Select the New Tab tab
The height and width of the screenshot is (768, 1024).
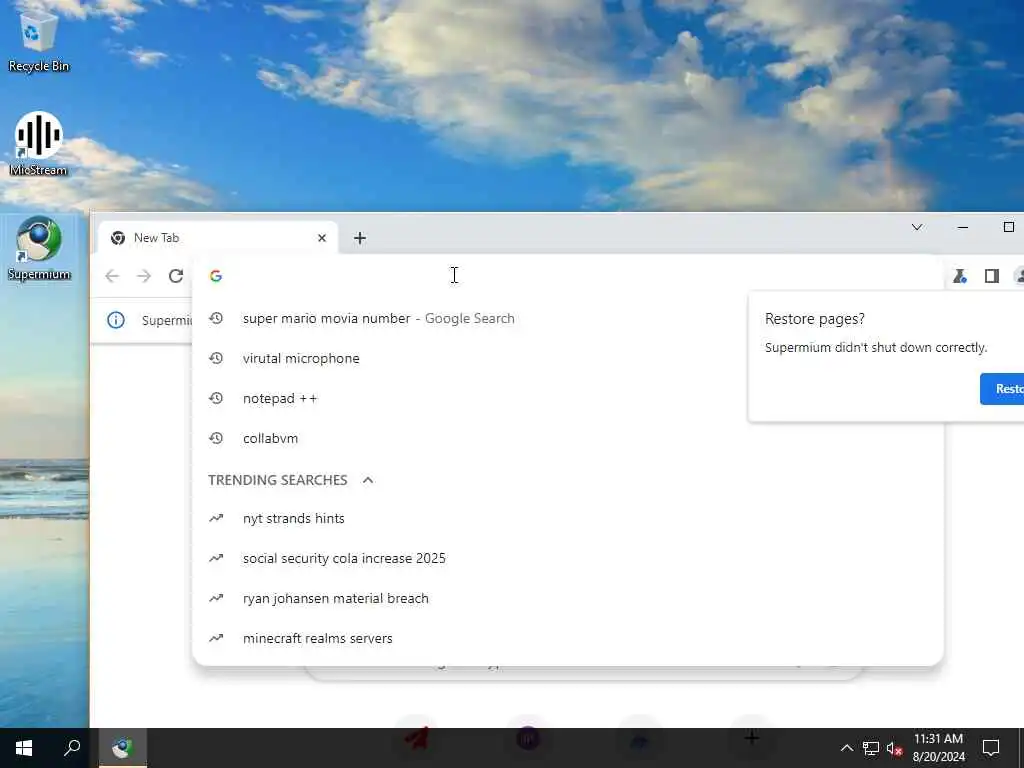(217, 238)
